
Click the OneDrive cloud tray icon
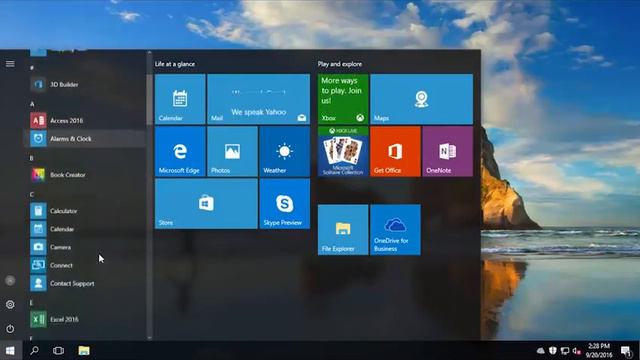click(x=541, y=351)
